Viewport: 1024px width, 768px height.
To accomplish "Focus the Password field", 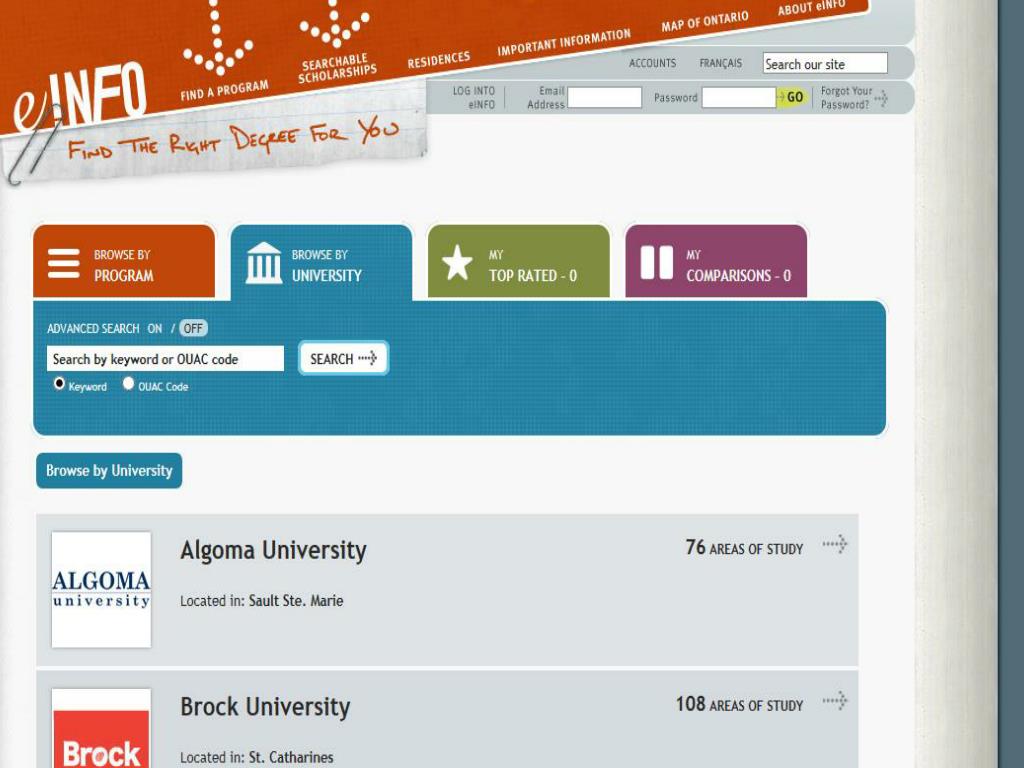I will click(739, 97).
